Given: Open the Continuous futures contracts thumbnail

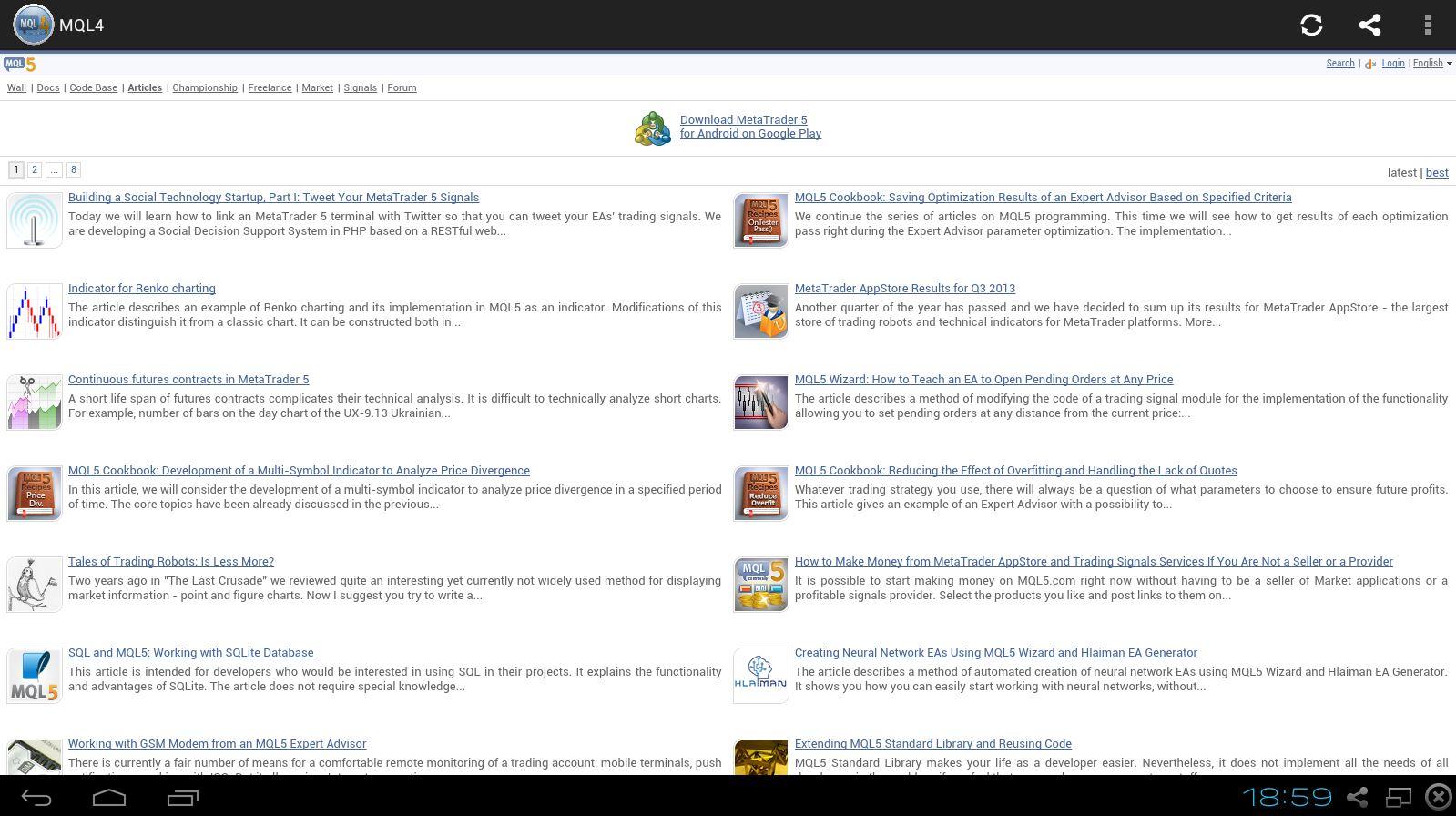Looking at the screenshot, I should click(x=35, y=403).
